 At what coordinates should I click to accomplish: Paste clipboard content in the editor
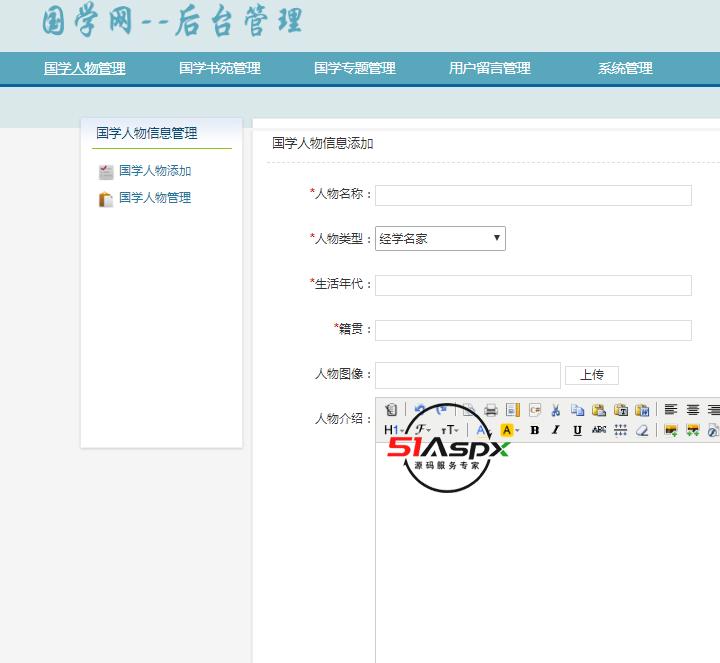[x=599, y=409]
